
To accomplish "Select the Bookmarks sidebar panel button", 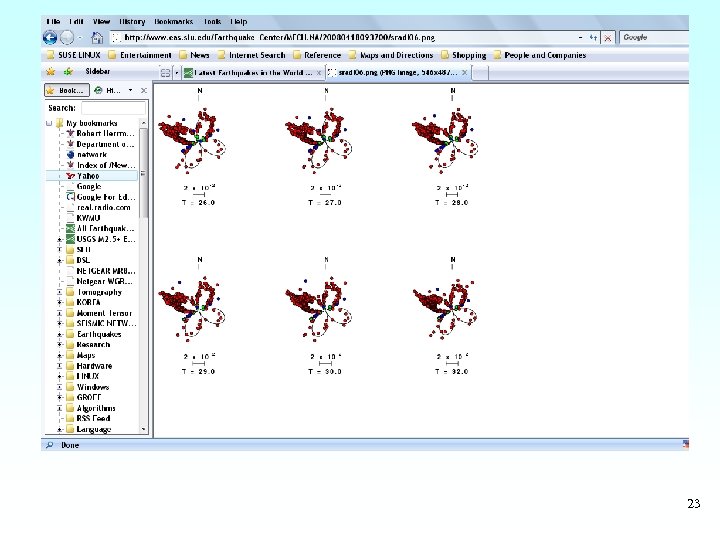I will [67, 90].
